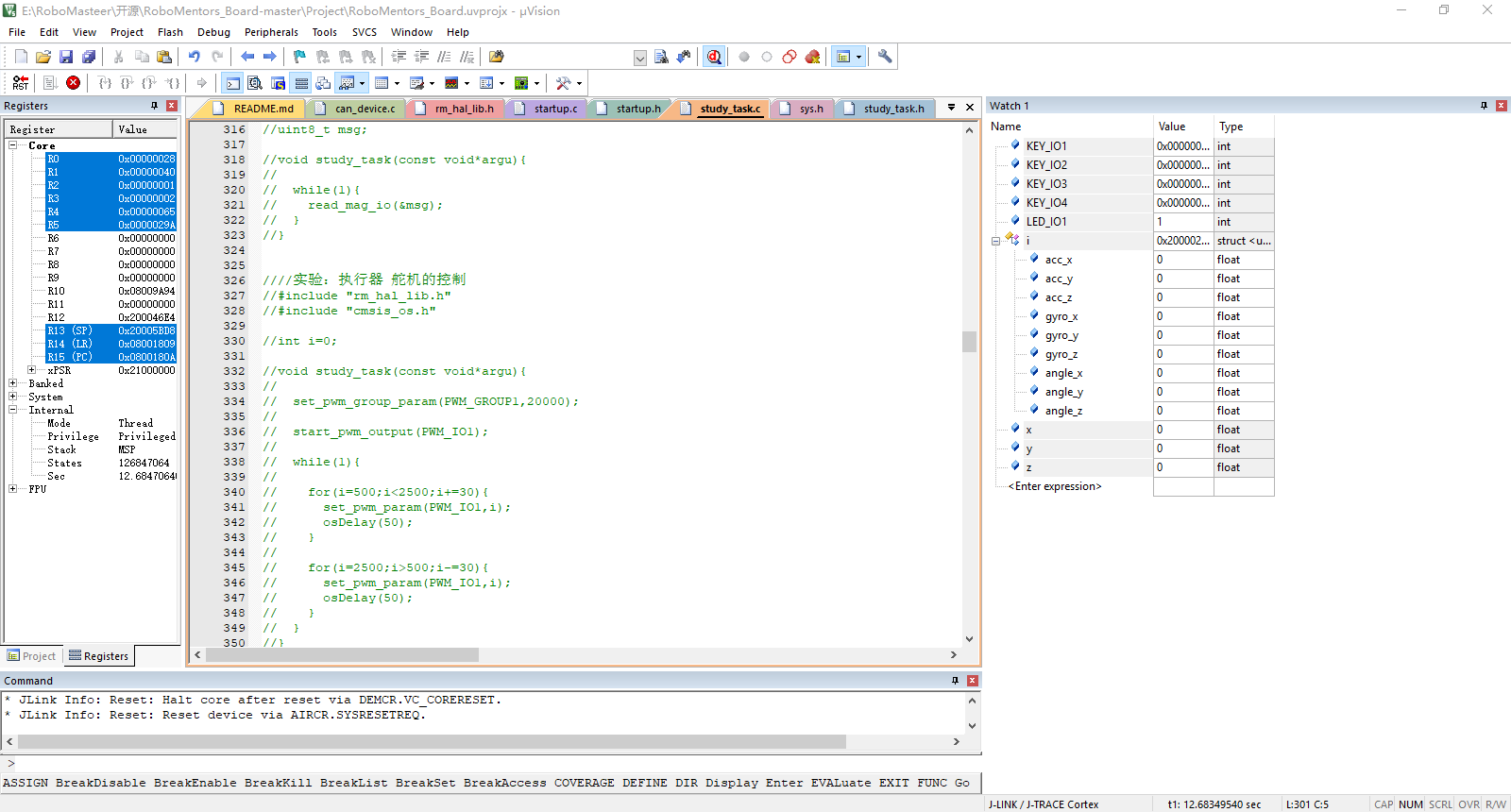Click the Enter expression watch field
The image size is (1511, 812).
[x=1055, y=486]
